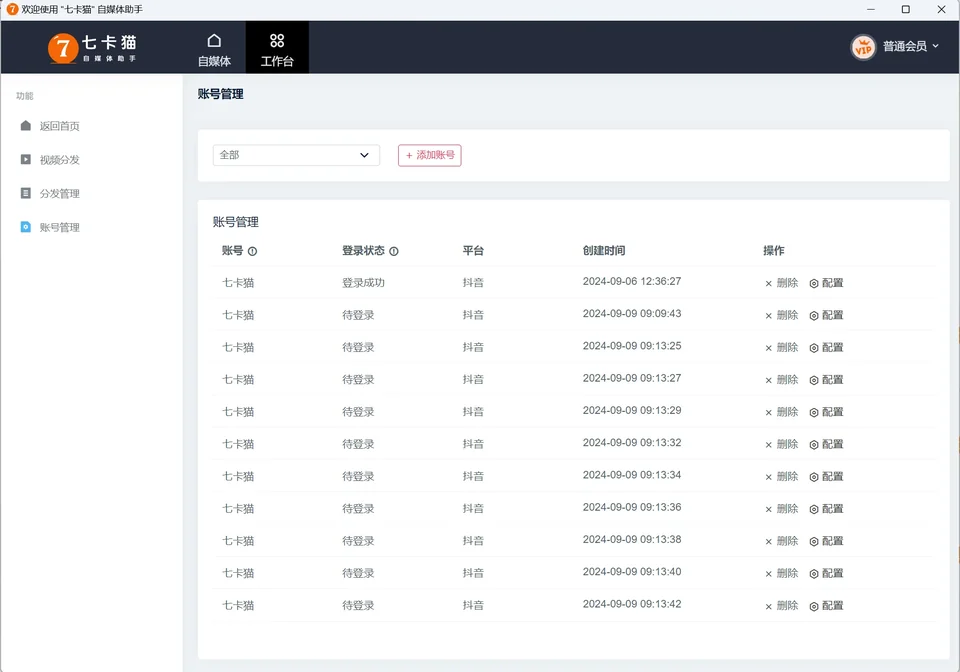This screenshot has height=672, width=960.
Task: Configure account created at 09:13:29
Action: (827, 412)
